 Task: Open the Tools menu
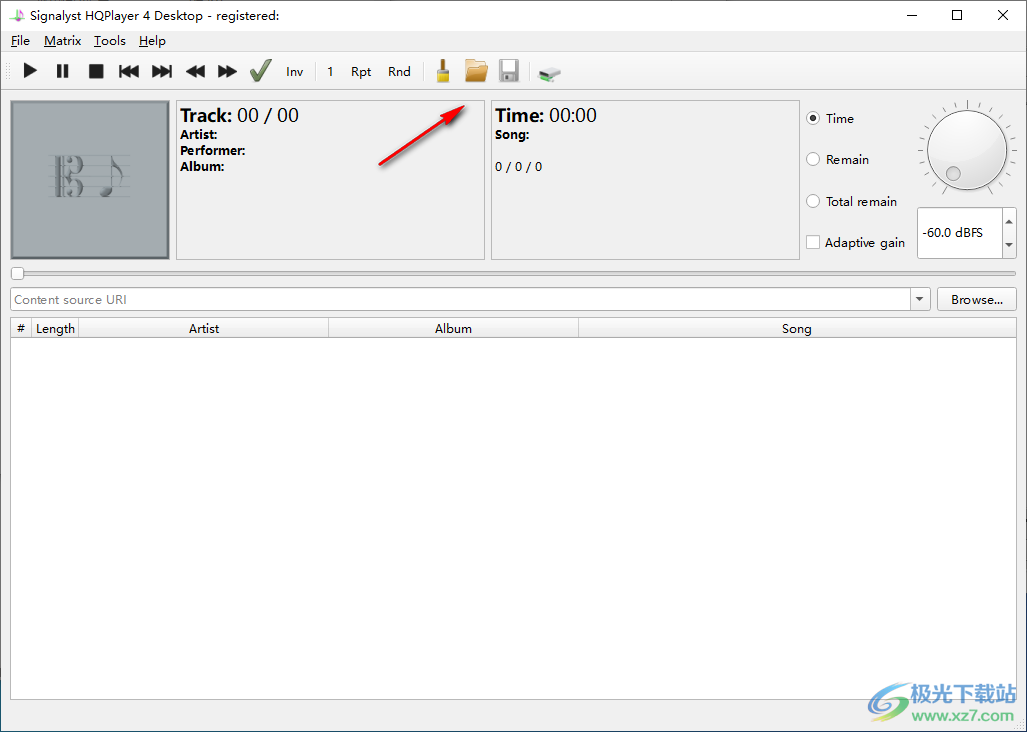coord(109,41)
